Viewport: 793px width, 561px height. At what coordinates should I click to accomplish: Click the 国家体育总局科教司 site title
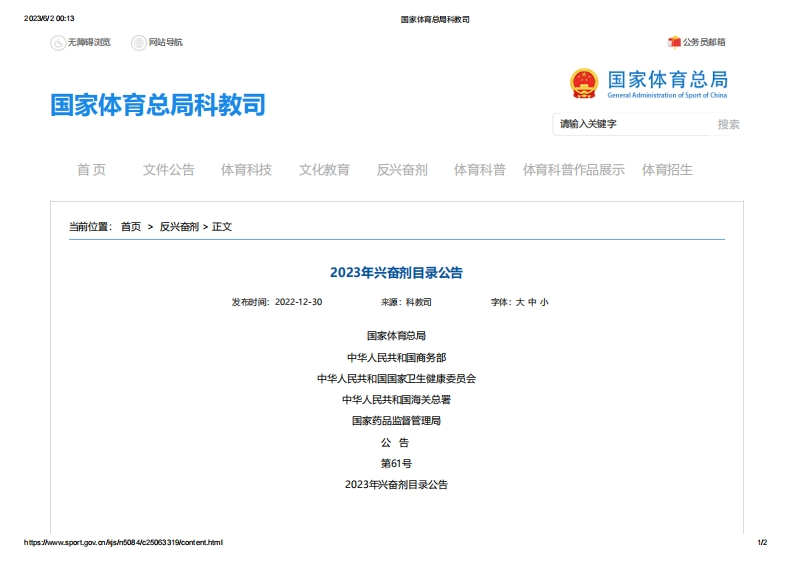pyautogui.click(x=158, y=105)
